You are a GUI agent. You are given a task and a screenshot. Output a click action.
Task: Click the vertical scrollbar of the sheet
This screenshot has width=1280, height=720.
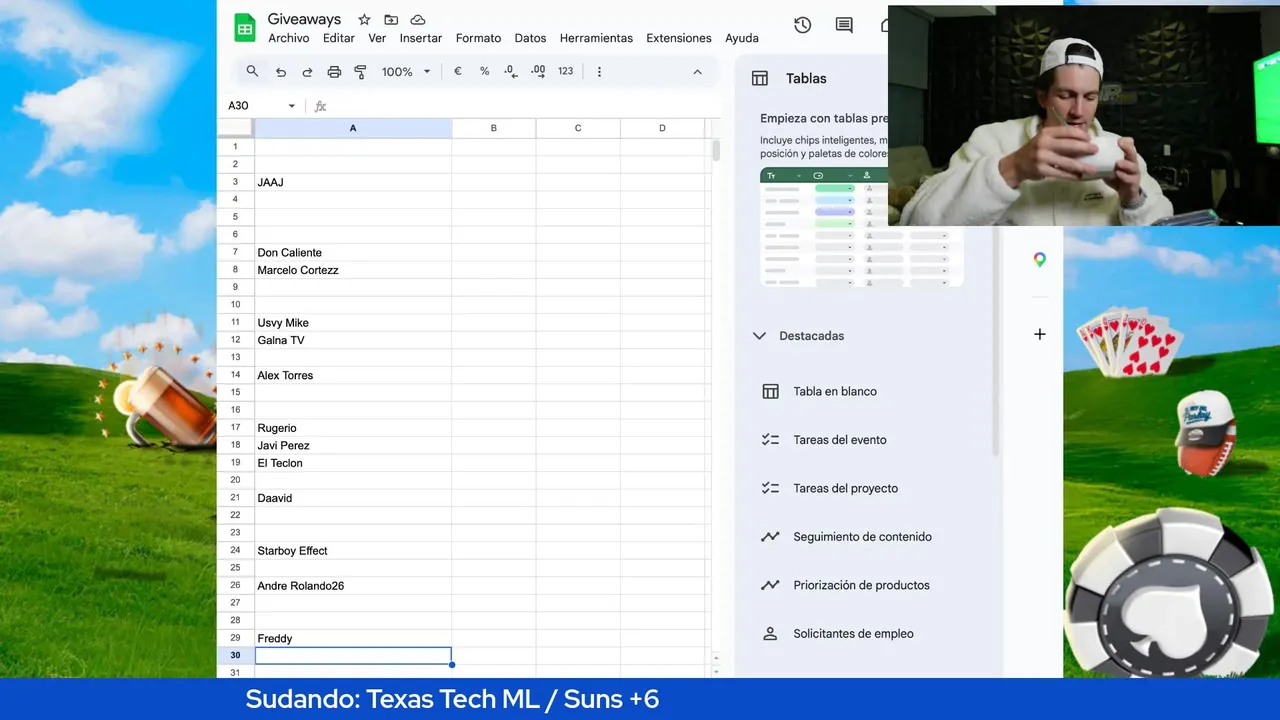coord(716,150)
